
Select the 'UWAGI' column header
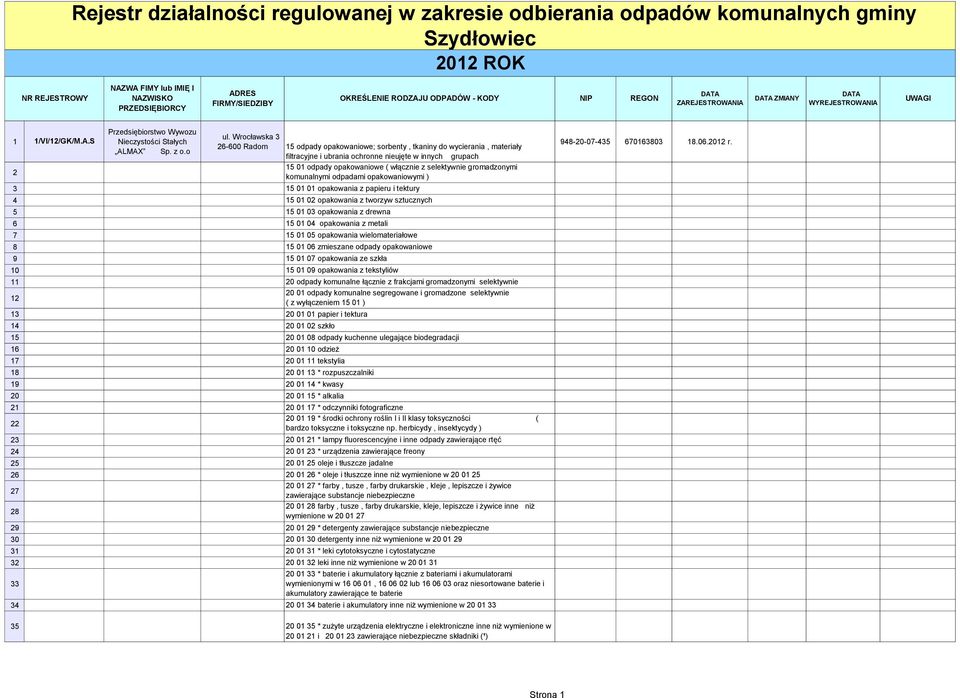918,98
